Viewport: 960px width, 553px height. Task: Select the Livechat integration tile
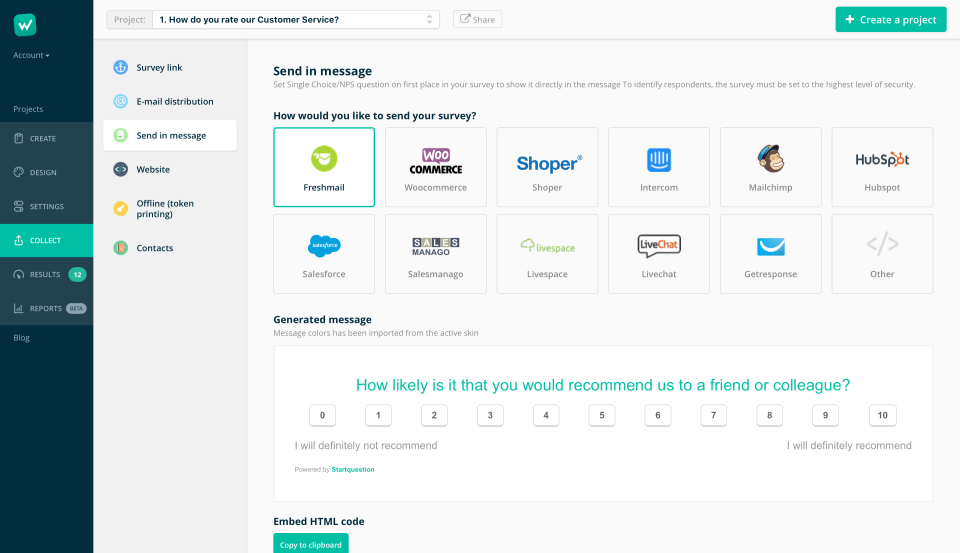point(658,254)
